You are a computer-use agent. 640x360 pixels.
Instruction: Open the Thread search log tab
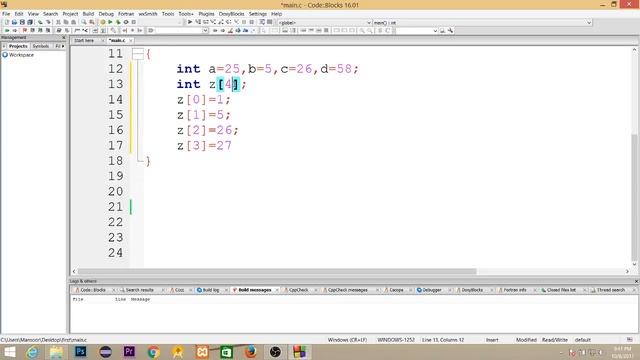(611, 290)
